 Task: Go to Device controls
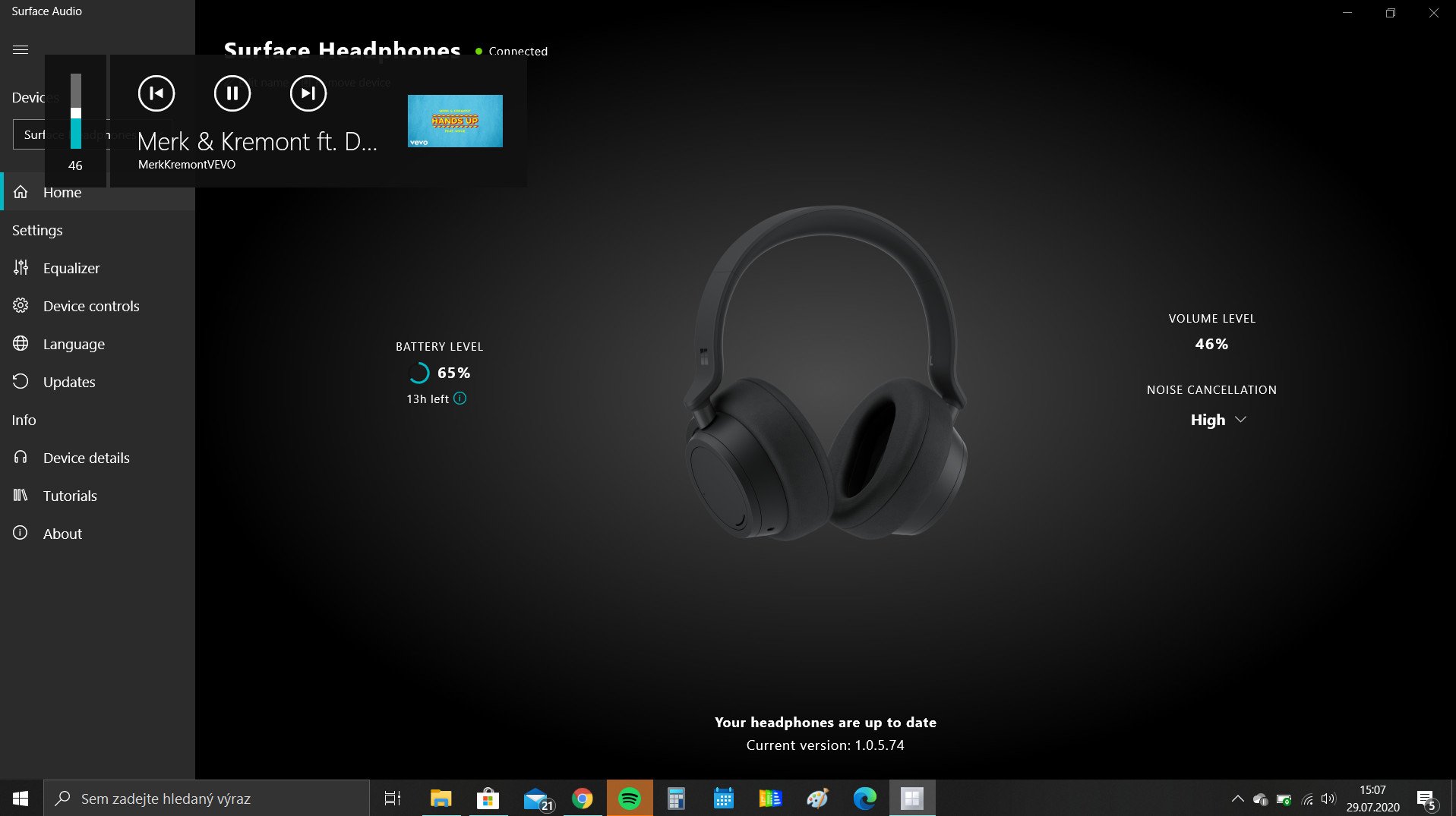[97, 306]
